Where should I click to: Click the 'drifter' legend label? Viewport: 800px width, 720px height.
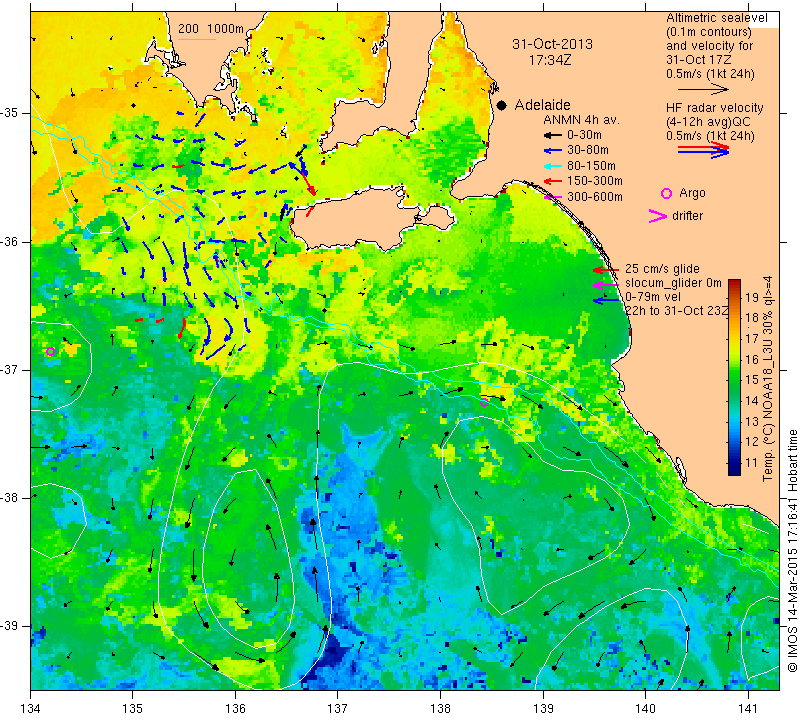coord(687,216)
